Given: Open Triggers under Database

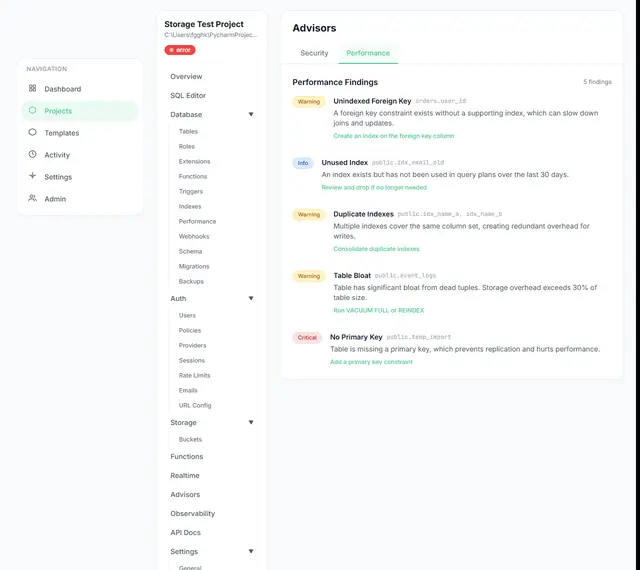Looking at the screenshot, I should coord(191,191).
